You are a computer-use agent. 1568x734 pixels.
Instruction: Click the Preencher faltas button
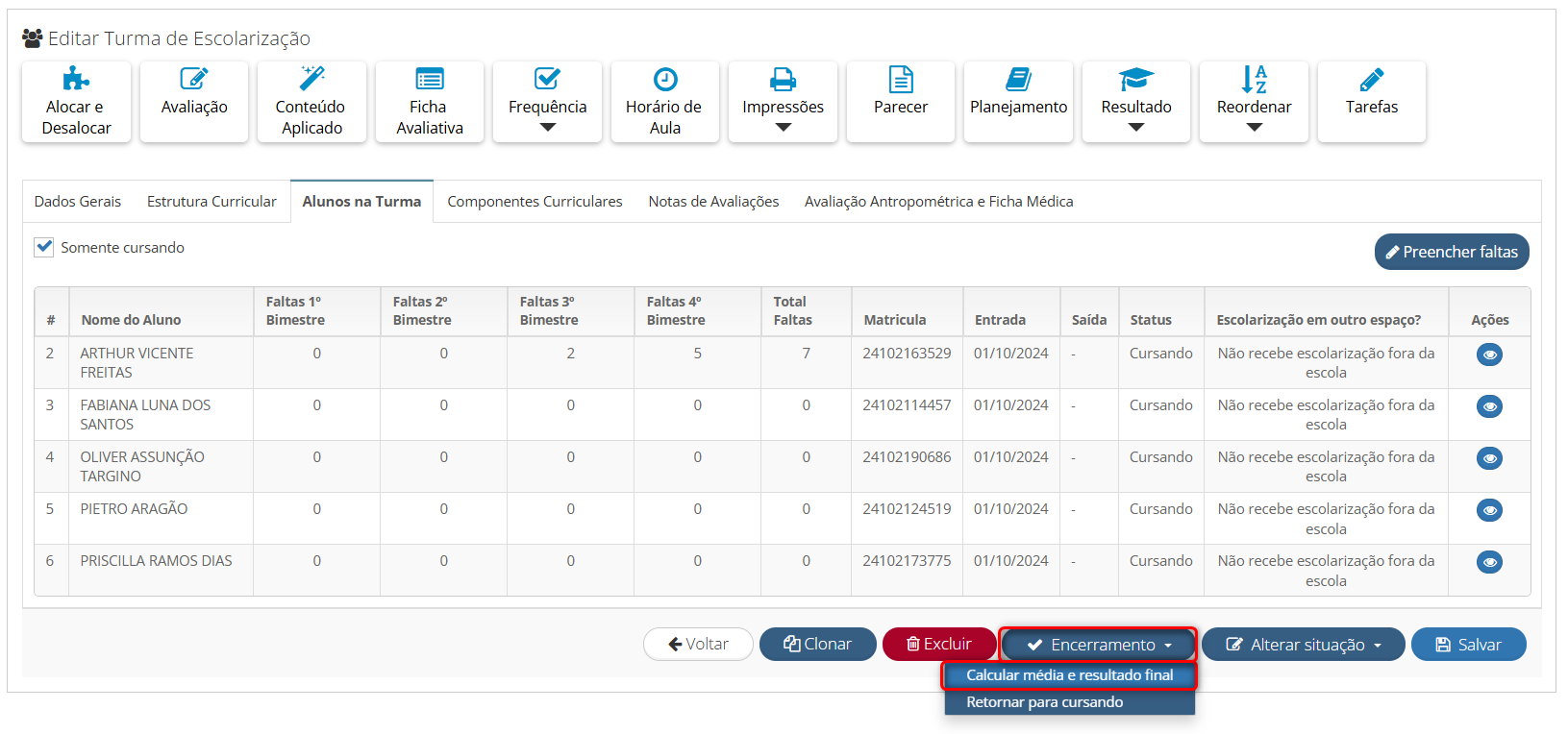(x=1451, y=252)
